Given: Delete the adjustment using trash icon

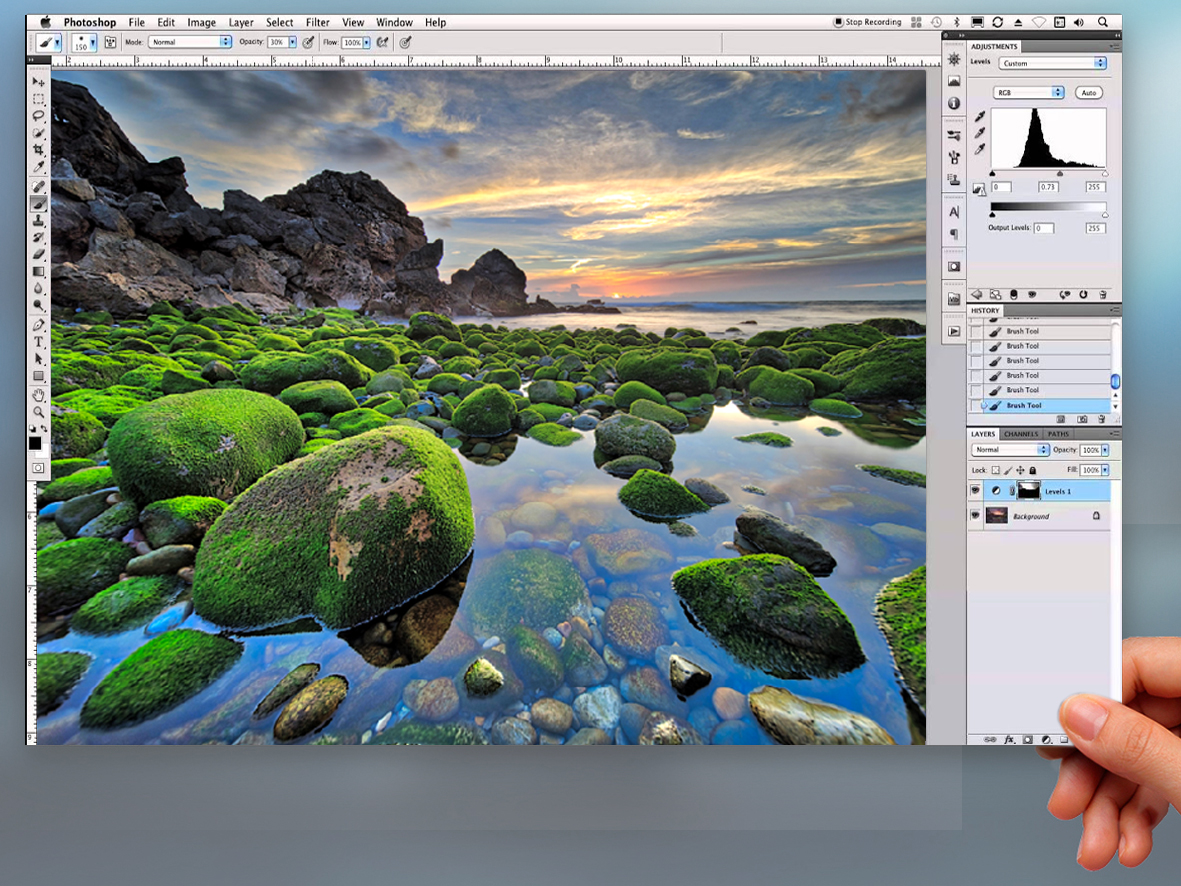Looking at the screenshot, I should pyautogui.click(x=1102, y=295).
